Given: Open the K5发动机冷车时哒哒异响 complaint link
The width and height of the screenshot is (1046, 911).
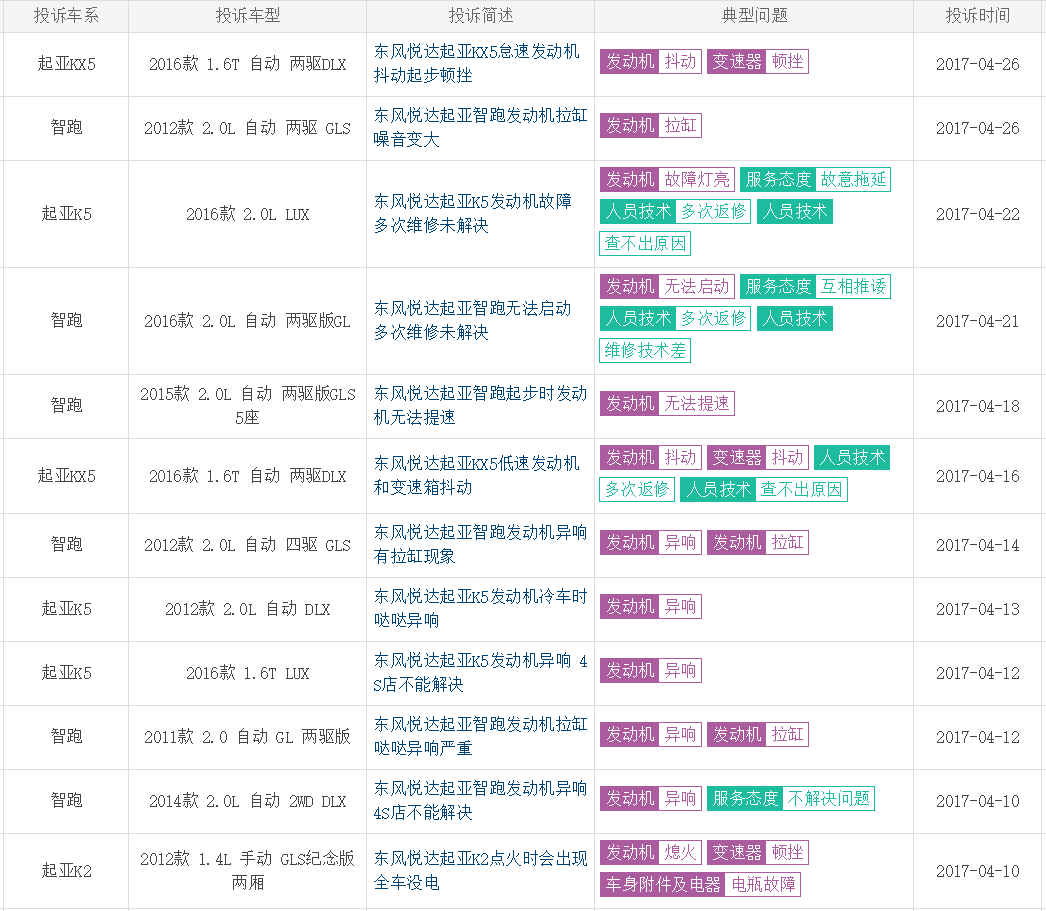Looking at the screenshot, I should coord(480,608).
